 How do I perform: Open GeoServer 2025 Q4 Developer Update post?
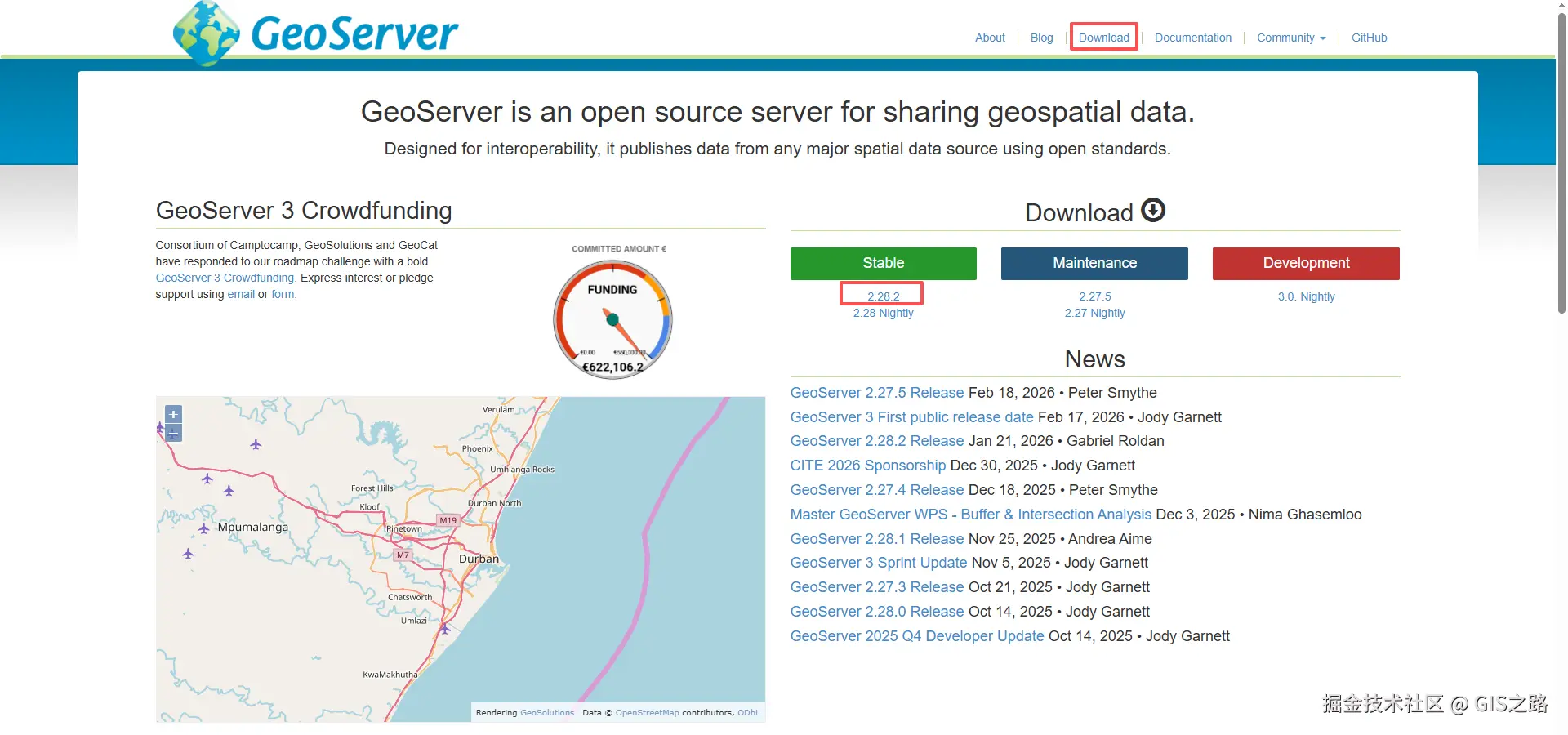917,636
